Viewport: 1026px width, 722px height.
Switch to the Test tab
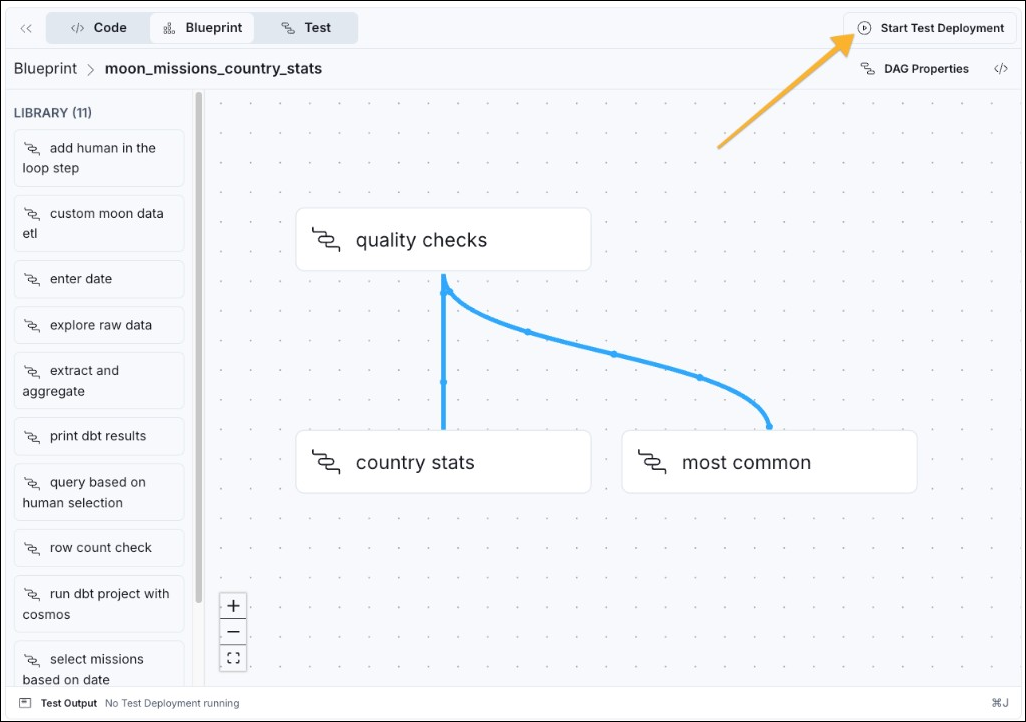(307, 27)
